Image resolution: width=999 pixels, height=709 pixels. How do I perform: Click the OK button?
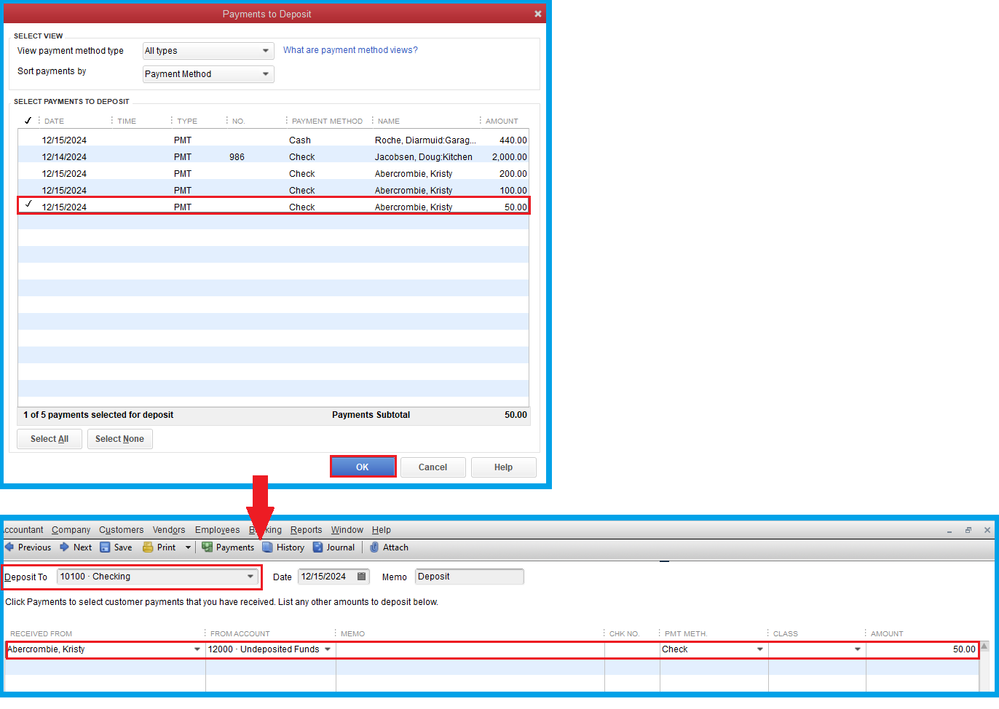point(362,467)
